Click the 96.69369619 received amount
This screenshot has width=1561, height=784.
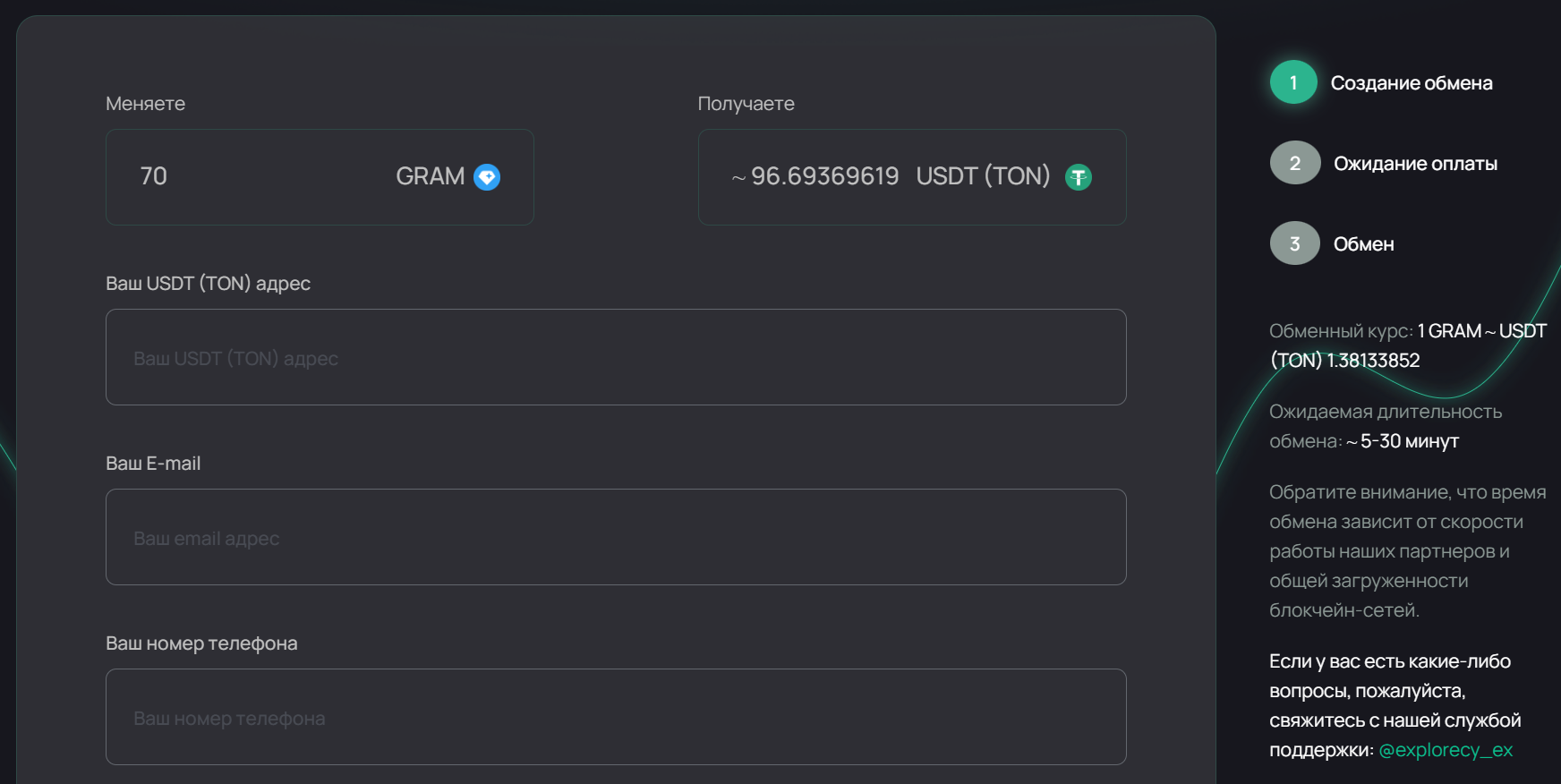click(824, 176)
